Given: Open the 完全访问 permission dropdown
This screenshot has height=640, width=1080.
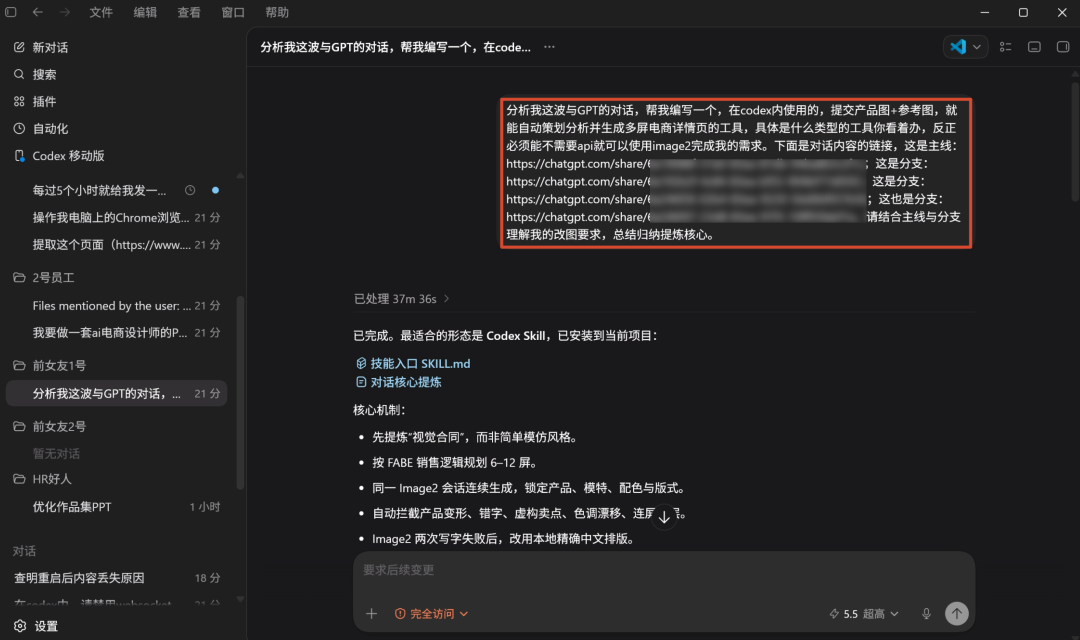Looking at the screenshot, I should [432, 614].
